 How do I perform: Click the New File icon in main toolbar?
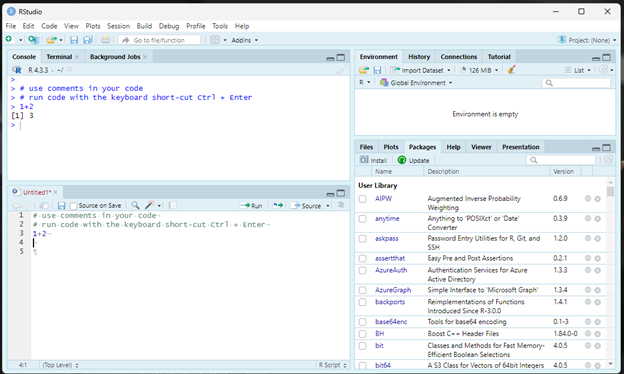tap(9, 39)
